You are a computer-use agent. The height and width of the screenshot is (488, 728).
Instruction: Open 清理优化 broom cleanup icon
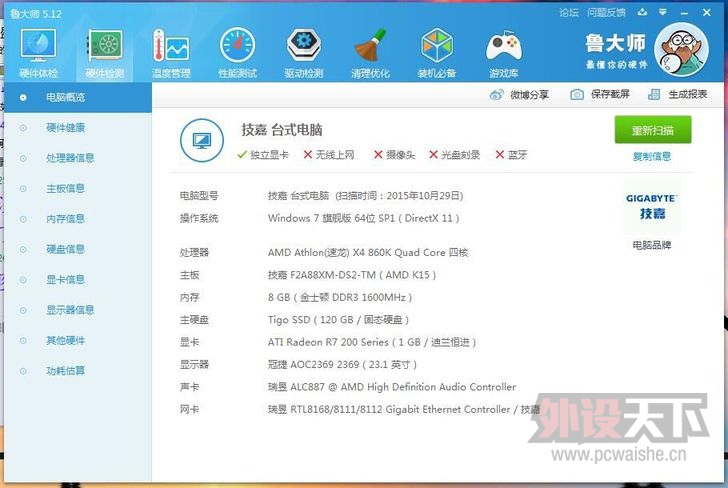(371, 50)
